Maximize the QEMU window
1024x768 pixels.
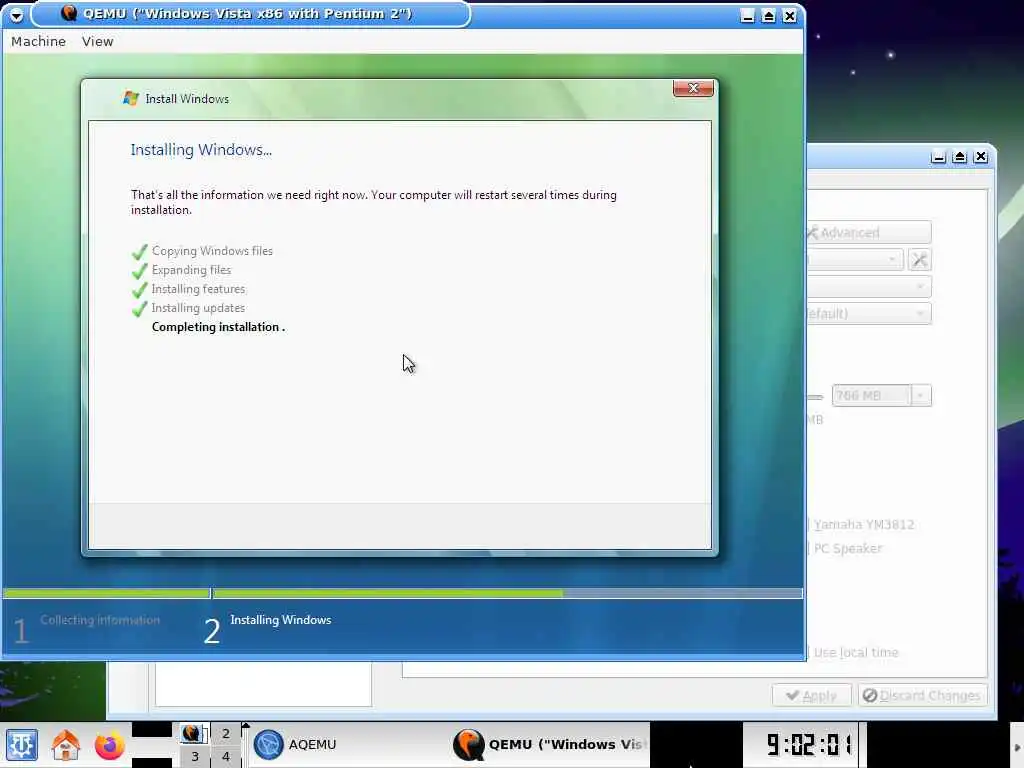tap(769, 16)
